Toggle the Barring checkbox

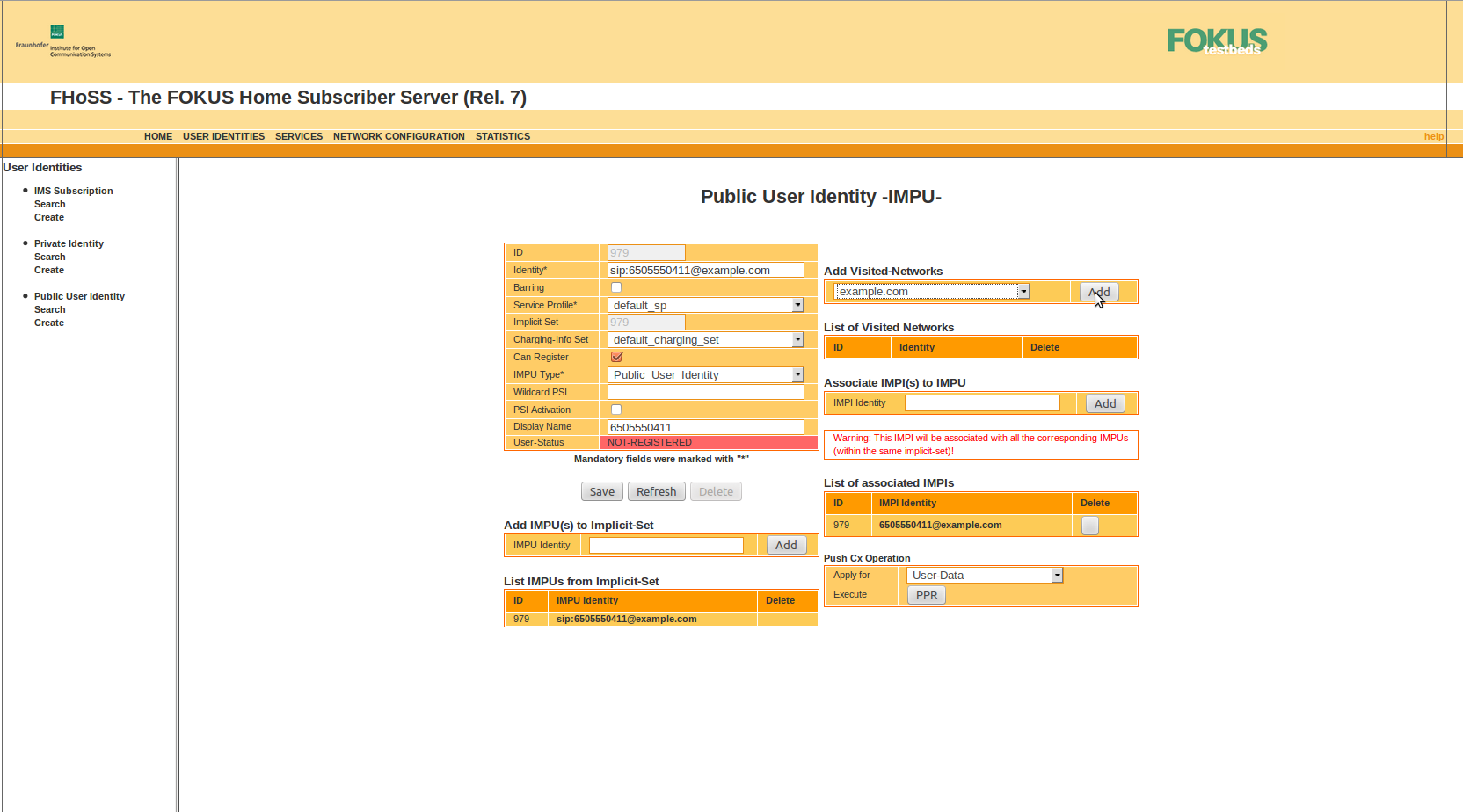[x=616, y=287]
